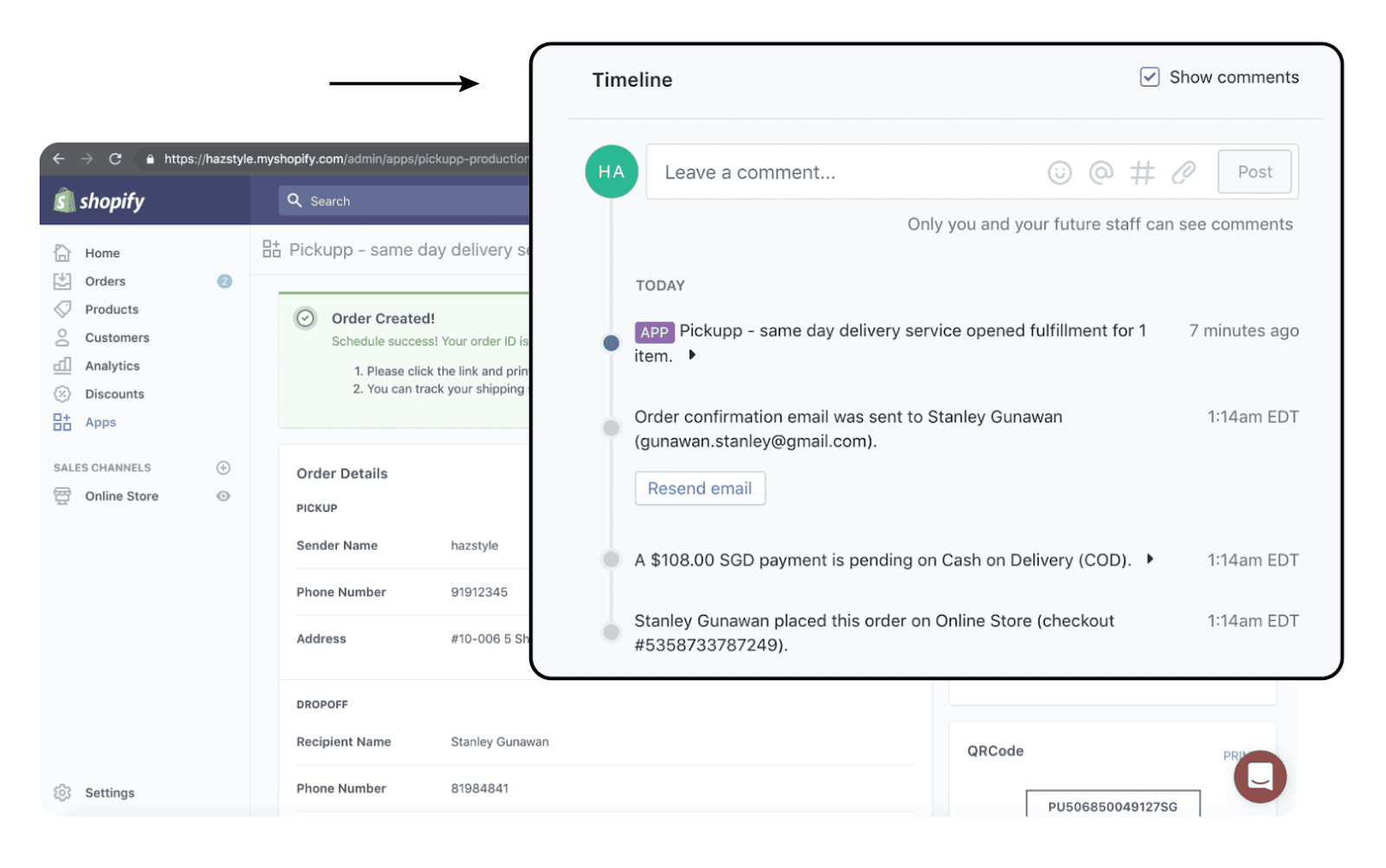Click the sender name hazstyle
1386x868 pixels.
click(475, 546)
